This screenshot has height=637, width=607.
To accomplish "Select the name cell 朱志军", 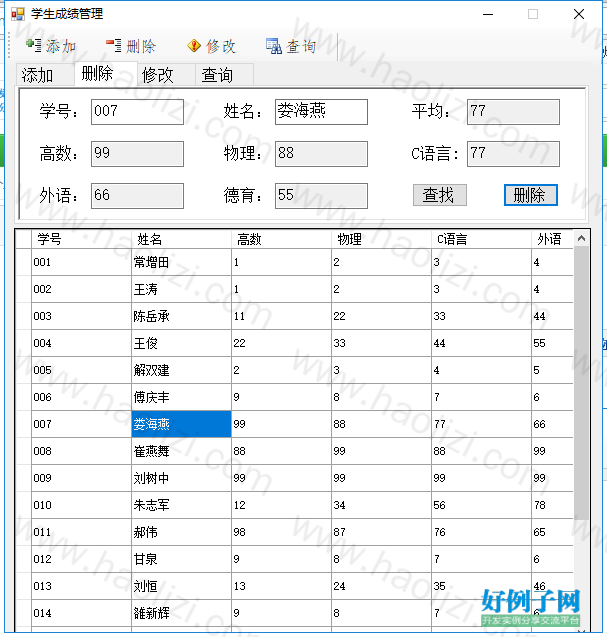I will point(181,505).
